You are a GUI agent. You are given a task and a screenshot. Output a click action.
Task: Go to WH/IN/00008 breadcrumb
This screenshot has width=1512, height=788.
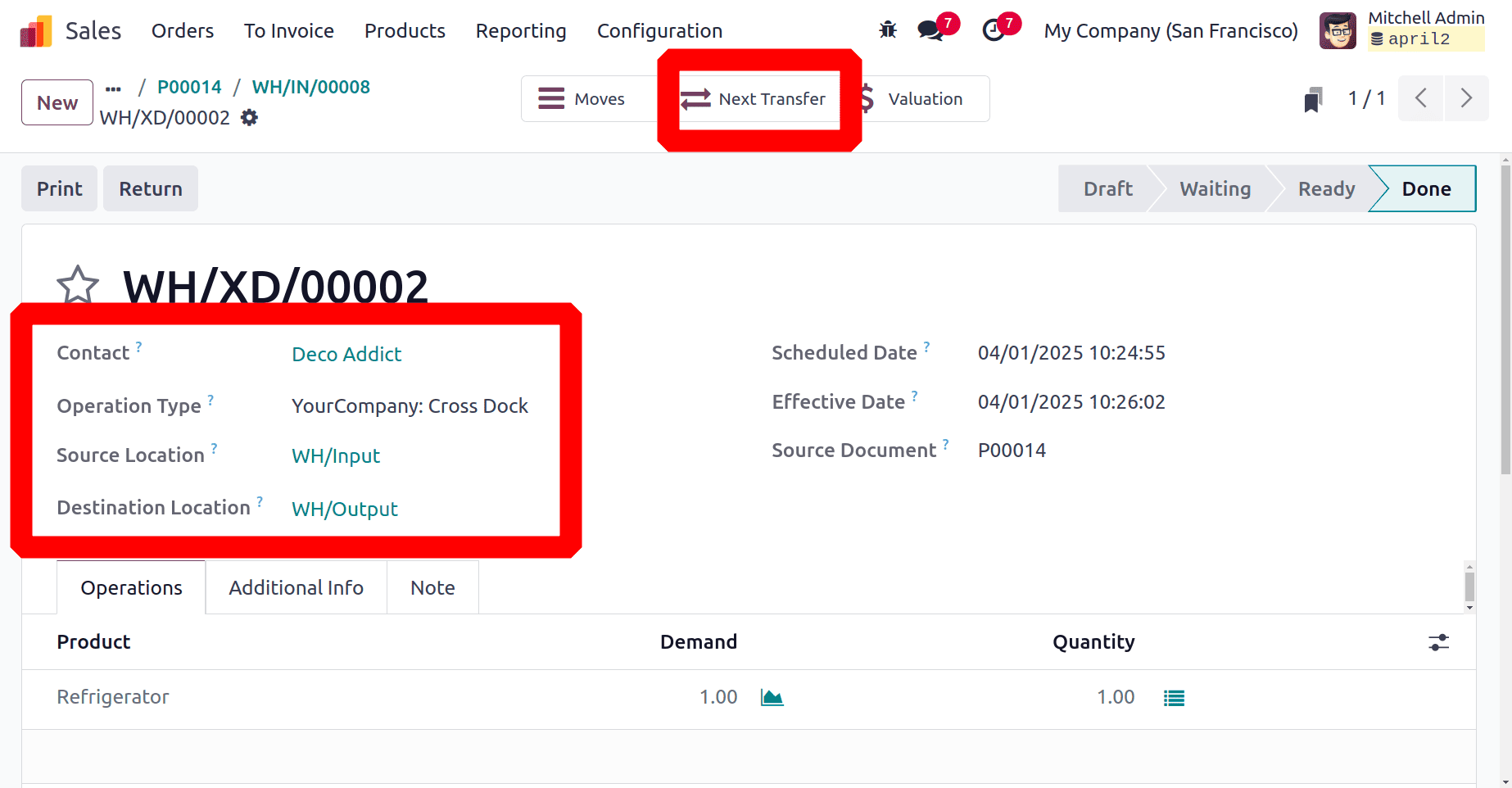pyautogui.click(x=311, y=88)
